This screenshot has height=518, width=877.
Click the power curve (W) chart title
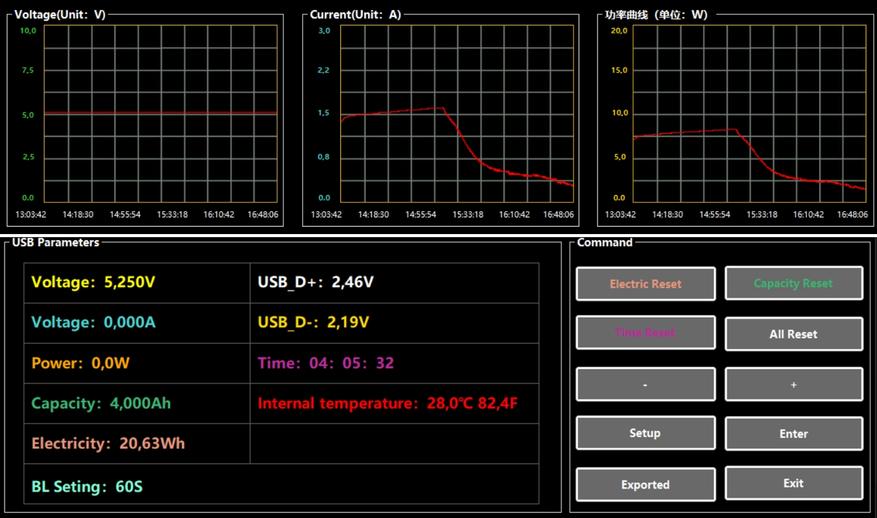[656, 15]
